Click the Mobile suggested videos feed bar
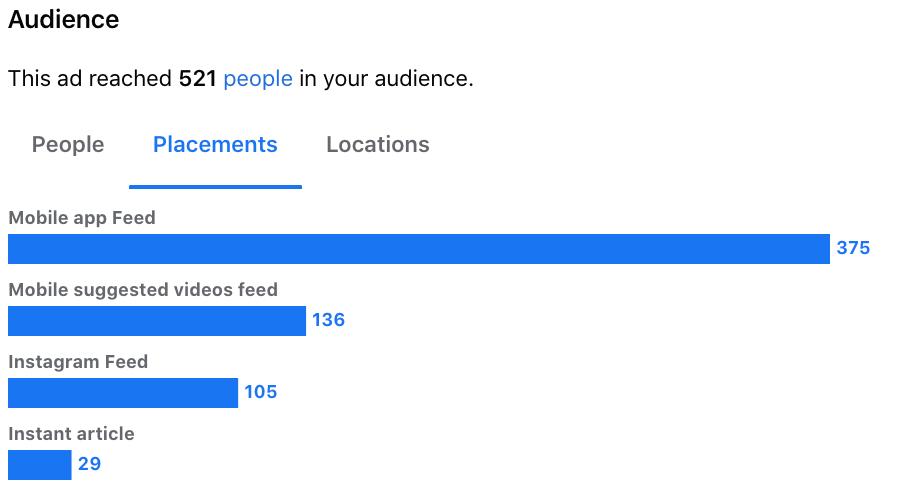This screenshot has width=920, height=494. tap(157, 321)
